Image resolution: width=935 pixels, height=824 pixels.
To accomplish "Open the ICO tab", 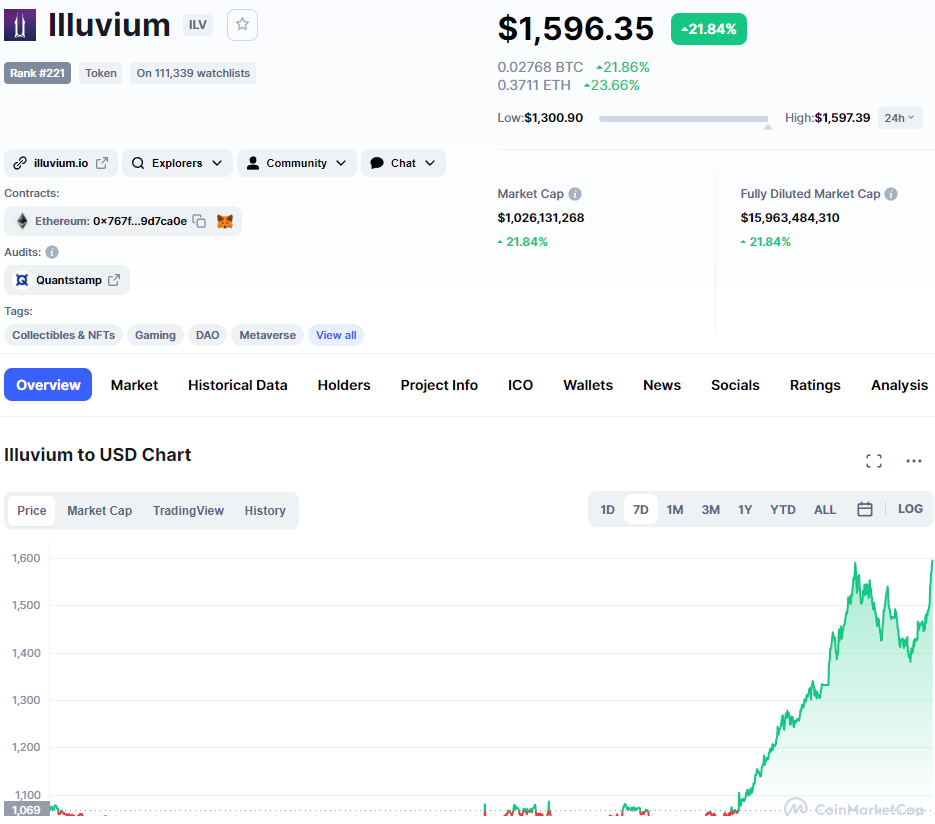I will [x=520, y=385].
